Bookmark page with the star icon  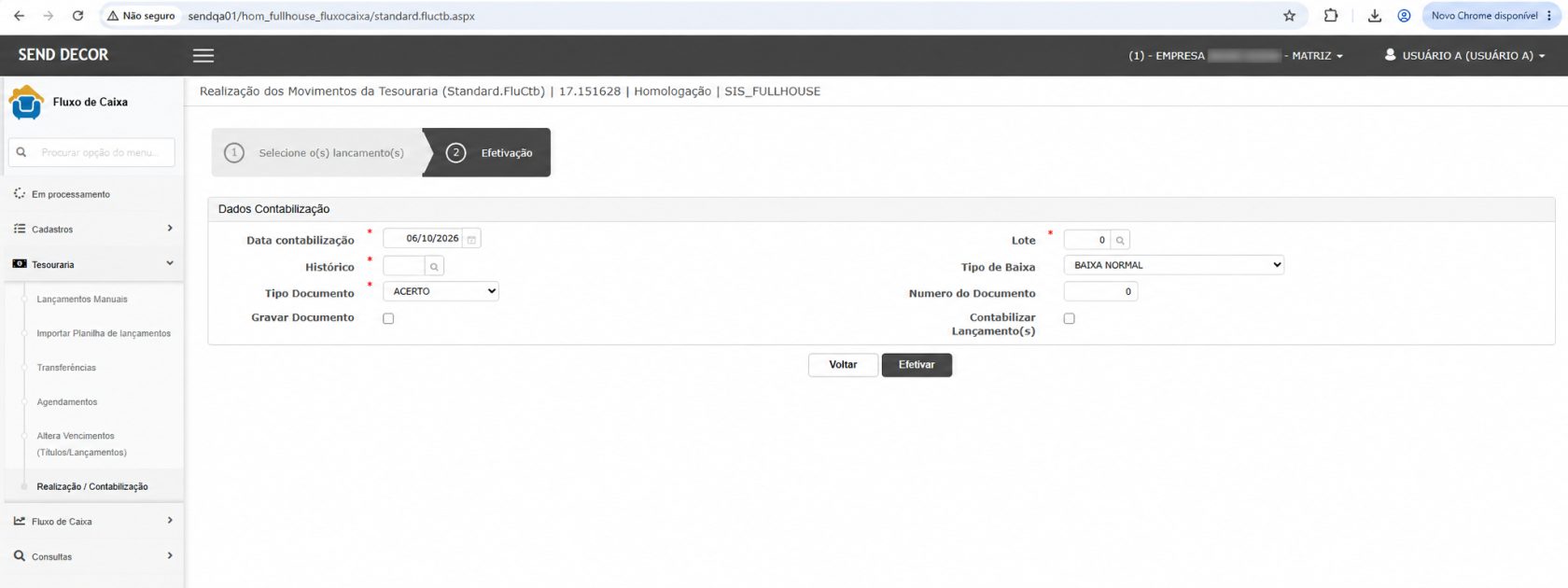click(x=1289, y=16)
